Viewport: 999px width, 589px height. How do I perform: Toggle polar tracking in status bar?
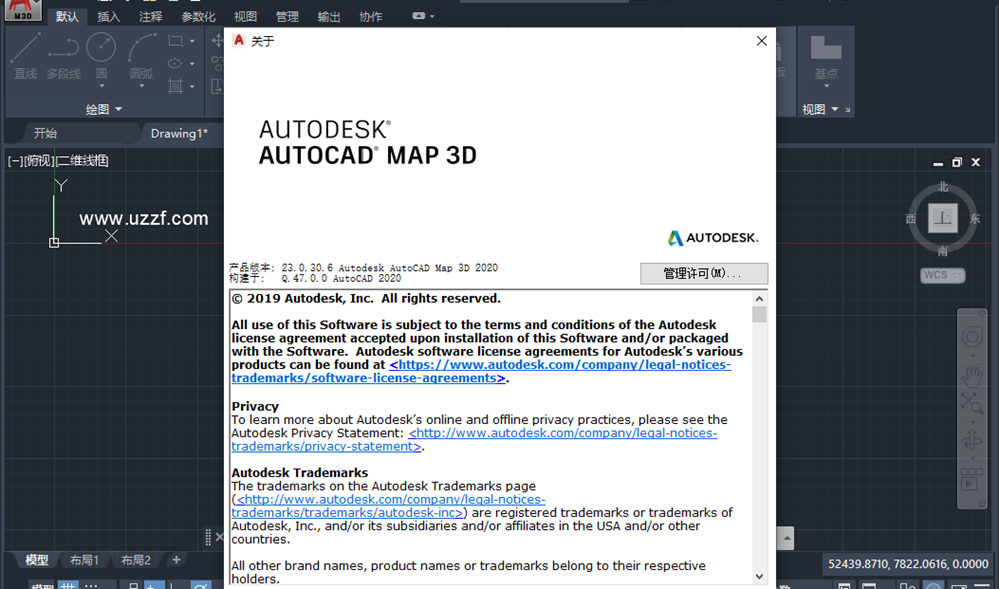tap(201, 585)
